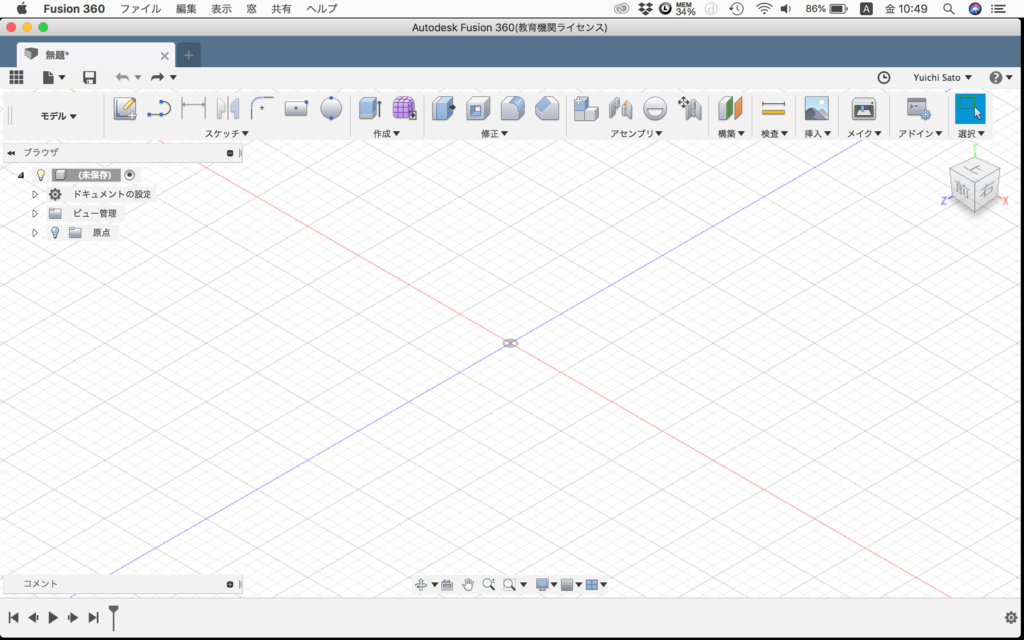Click the Scripts and Add-ins icon
1024x640 pixels.
pyautogui.click(x=918, y=108)
